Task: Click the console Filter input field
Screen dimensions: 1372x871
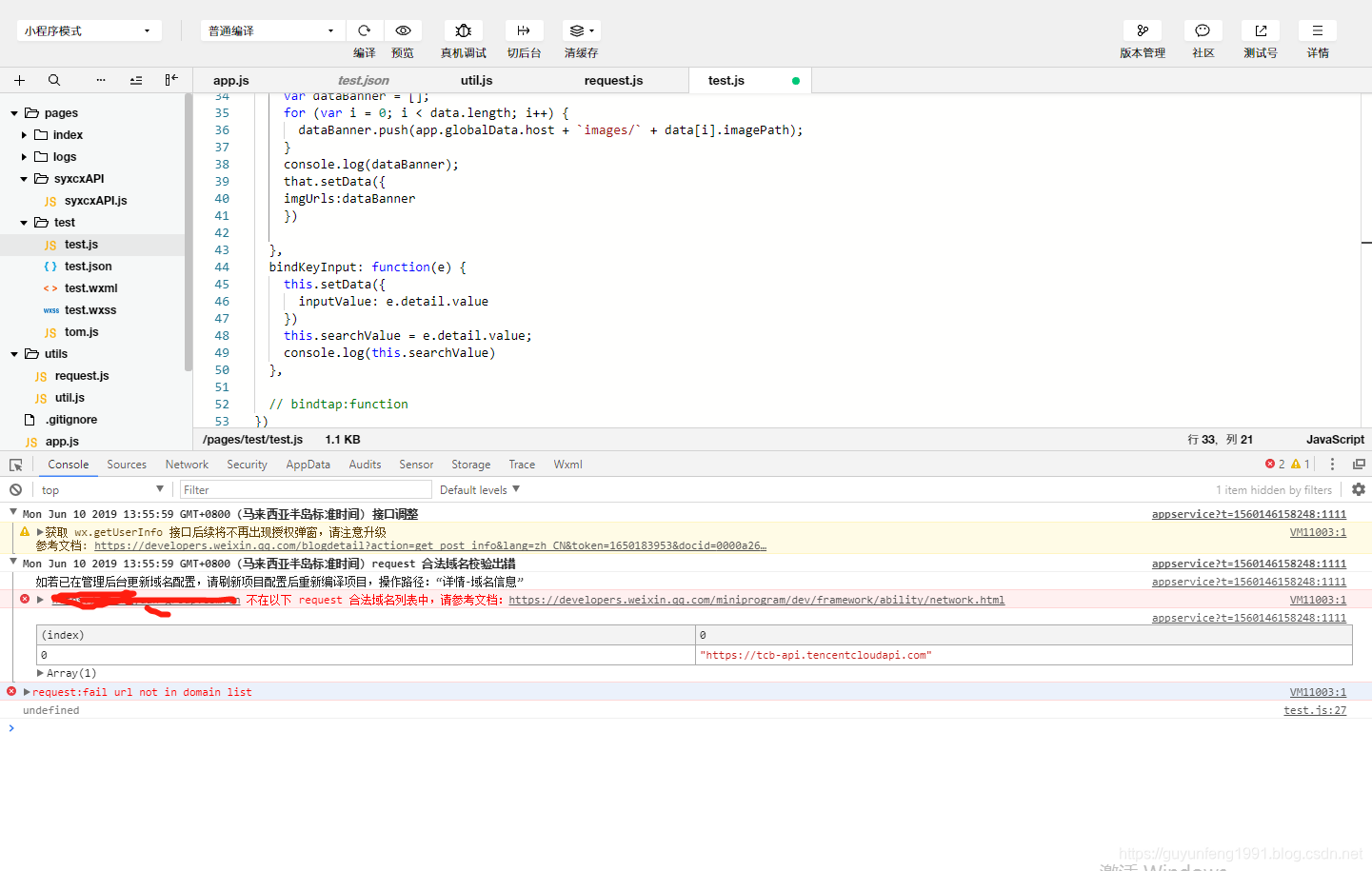Action: pos(306,489)
